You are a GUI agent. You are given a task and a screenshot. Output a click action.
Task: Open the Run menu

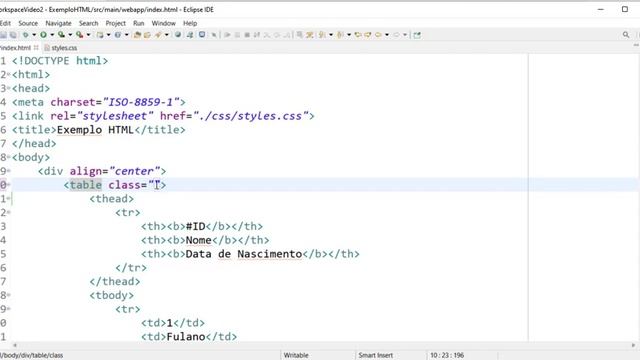(x=138, y=23)
